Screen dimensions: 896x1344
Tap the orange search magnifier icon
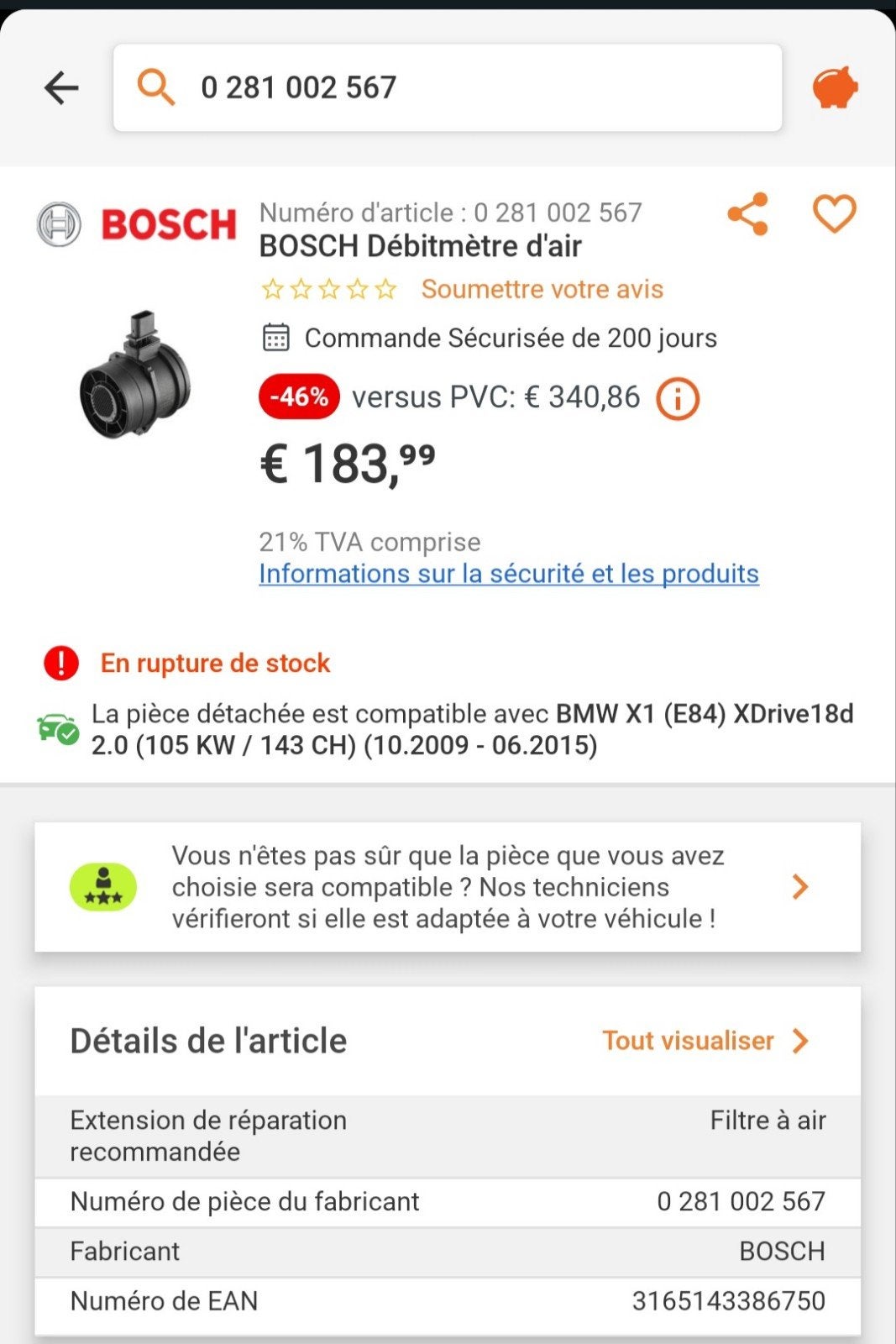pos(156,87)
